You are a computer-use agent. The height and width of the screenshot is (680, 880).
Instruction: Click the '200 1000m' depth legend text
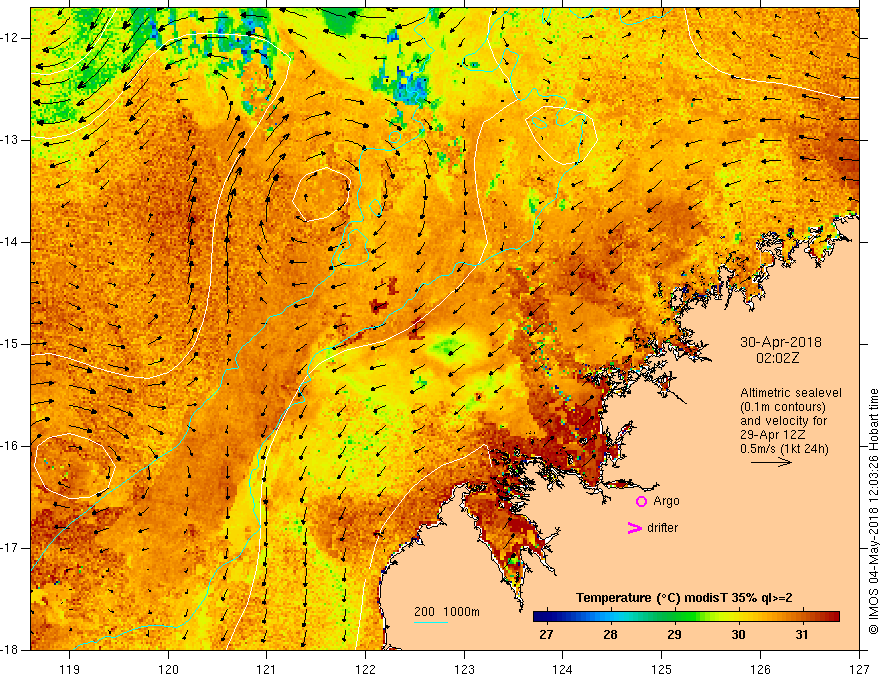(x=447, y=612)
